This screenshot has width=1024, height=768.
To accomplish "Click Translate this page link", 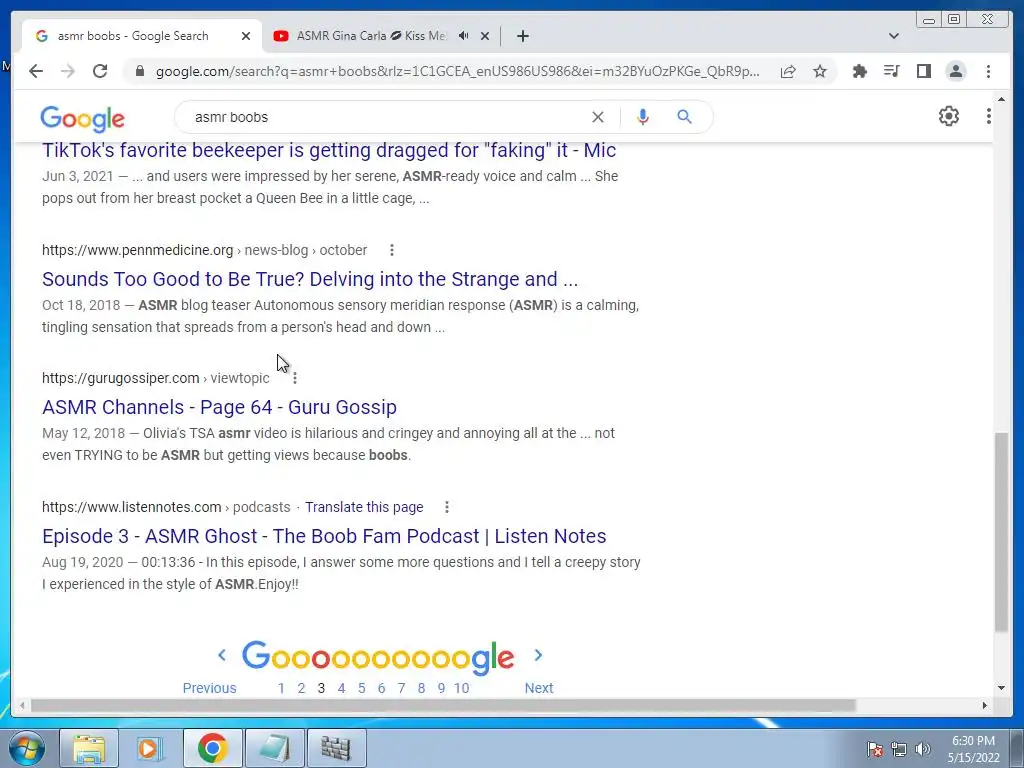I will point(364,507).
